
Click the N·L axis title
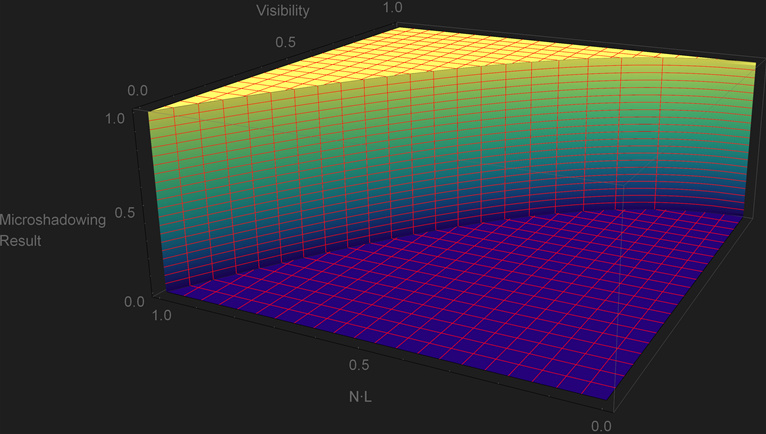pyautogui.click(x=360, y=397)
